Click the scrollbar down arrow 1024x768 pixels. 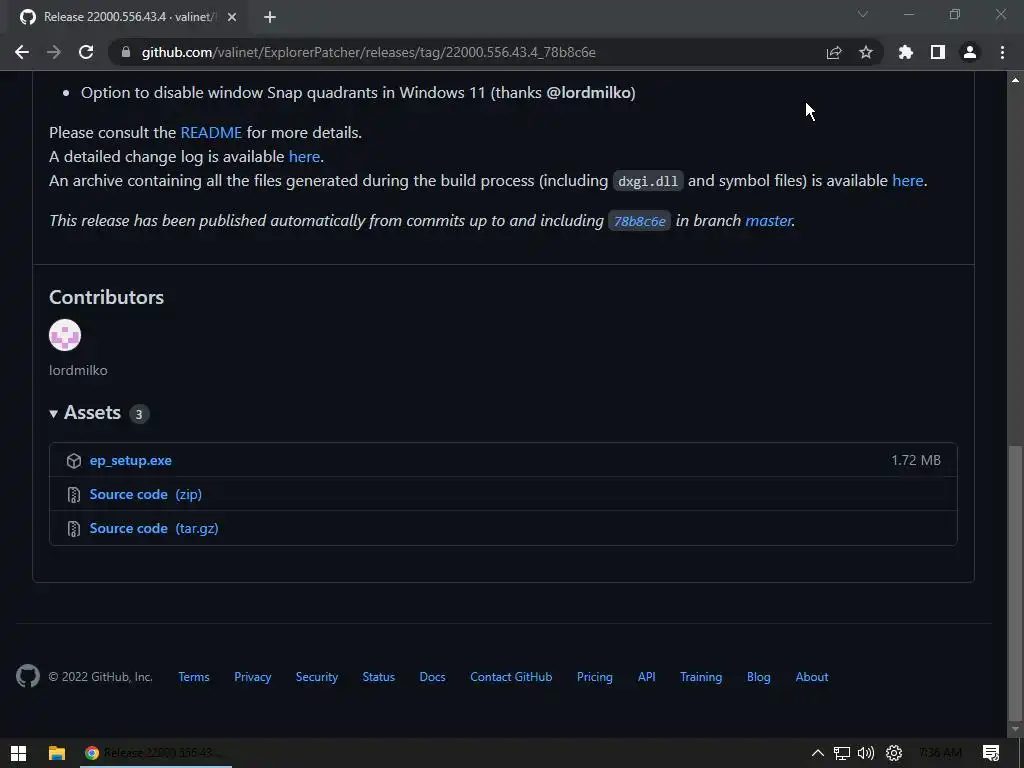[1015, 729]
